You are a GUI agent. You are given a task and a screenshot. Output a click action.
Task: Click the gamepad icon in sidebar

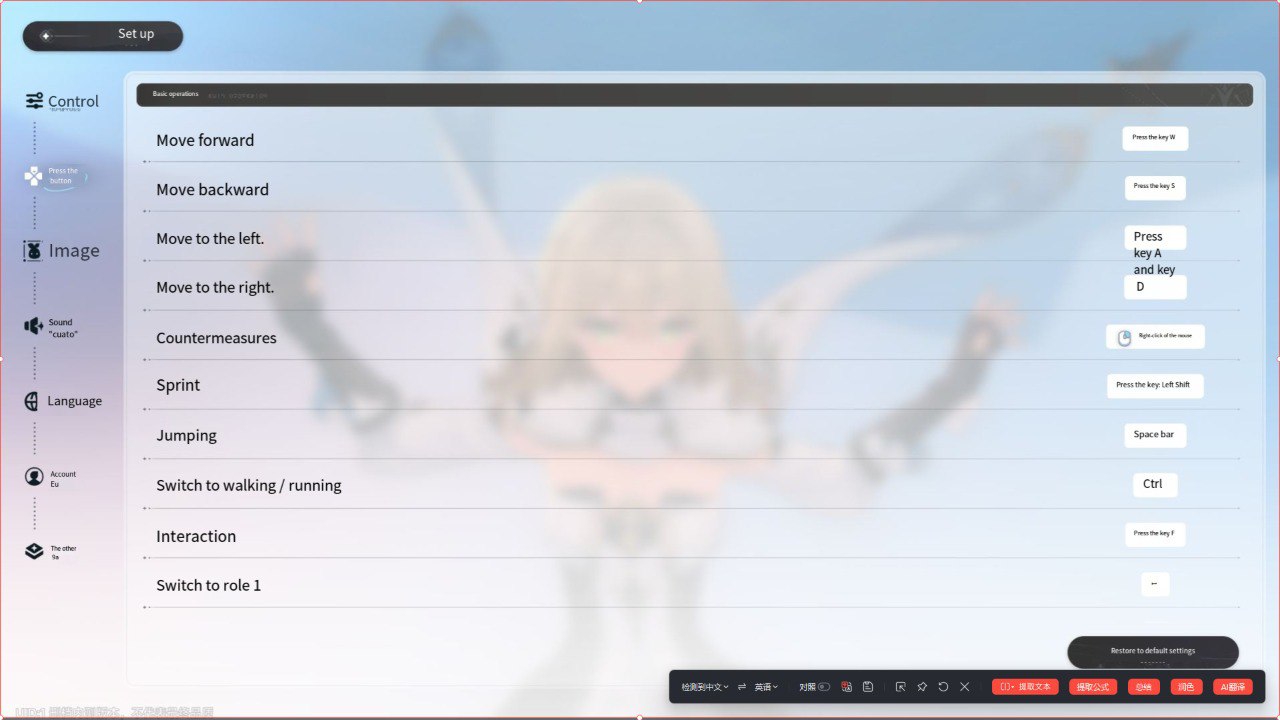(x=34, y=176)
